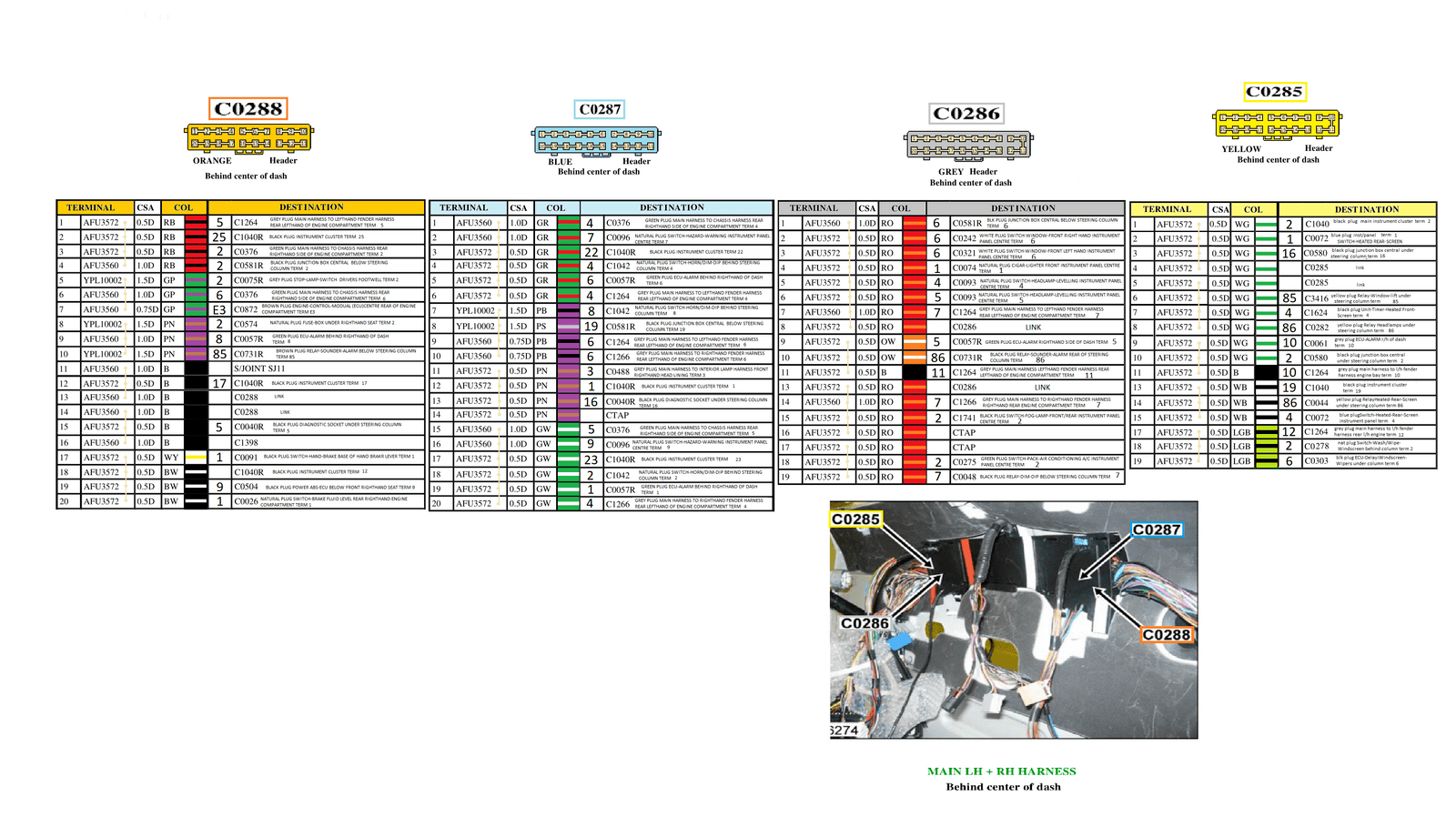Click the CSA header of the C0285 table
1456x837 pixels.
pos(1220,209)
